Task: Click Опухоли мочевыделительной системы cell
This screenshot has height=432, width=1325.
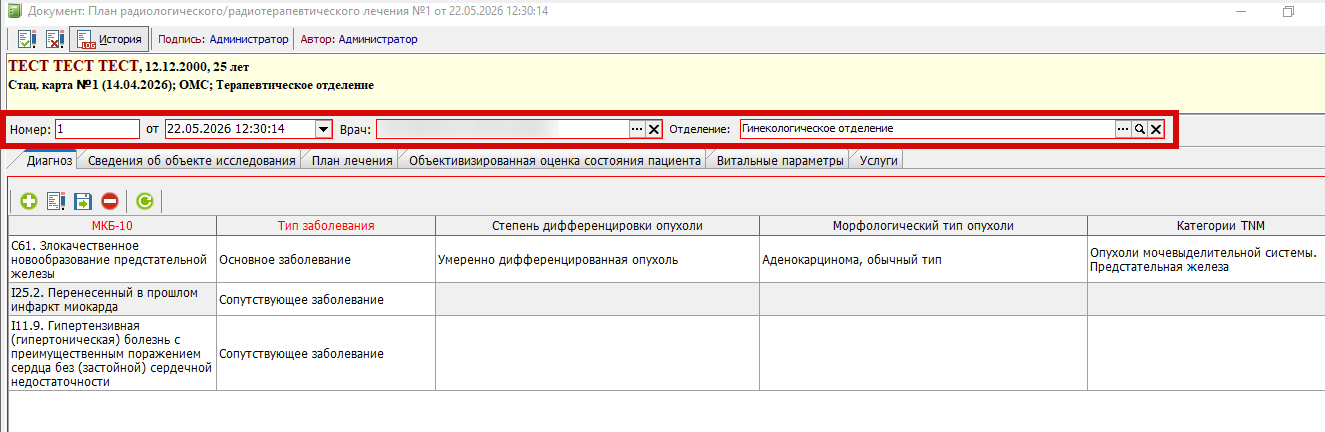Action: (x=1205, y=259)
